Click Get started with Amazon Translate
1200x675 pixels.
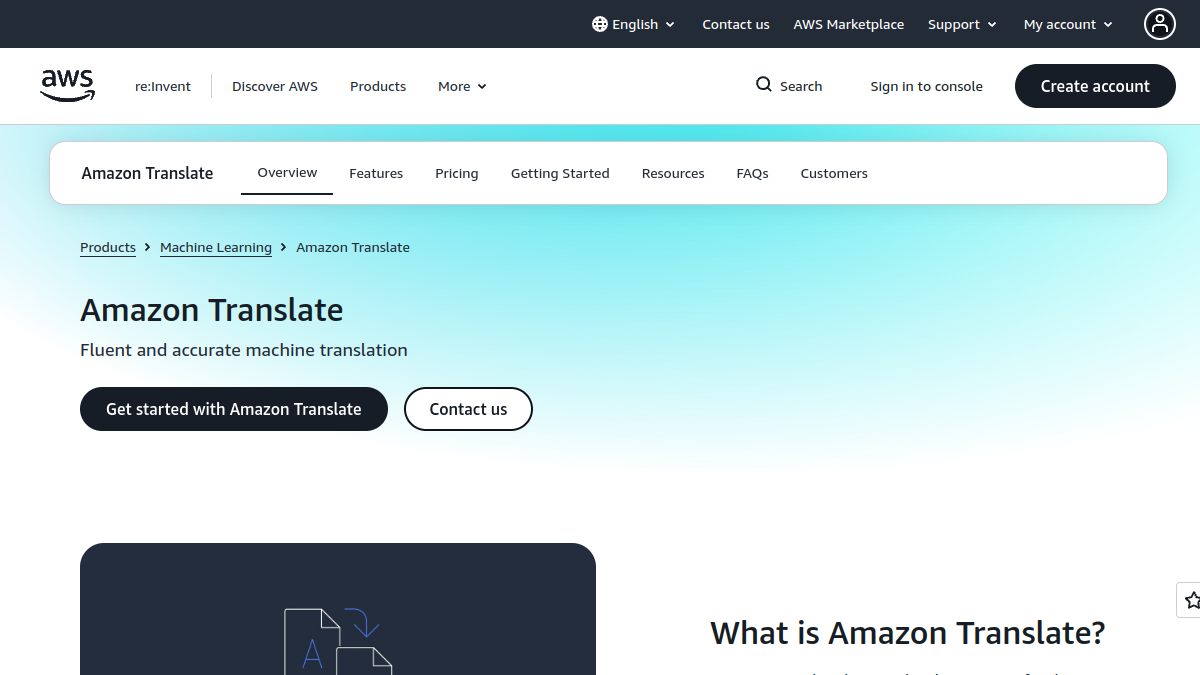[x=234, y=409]
